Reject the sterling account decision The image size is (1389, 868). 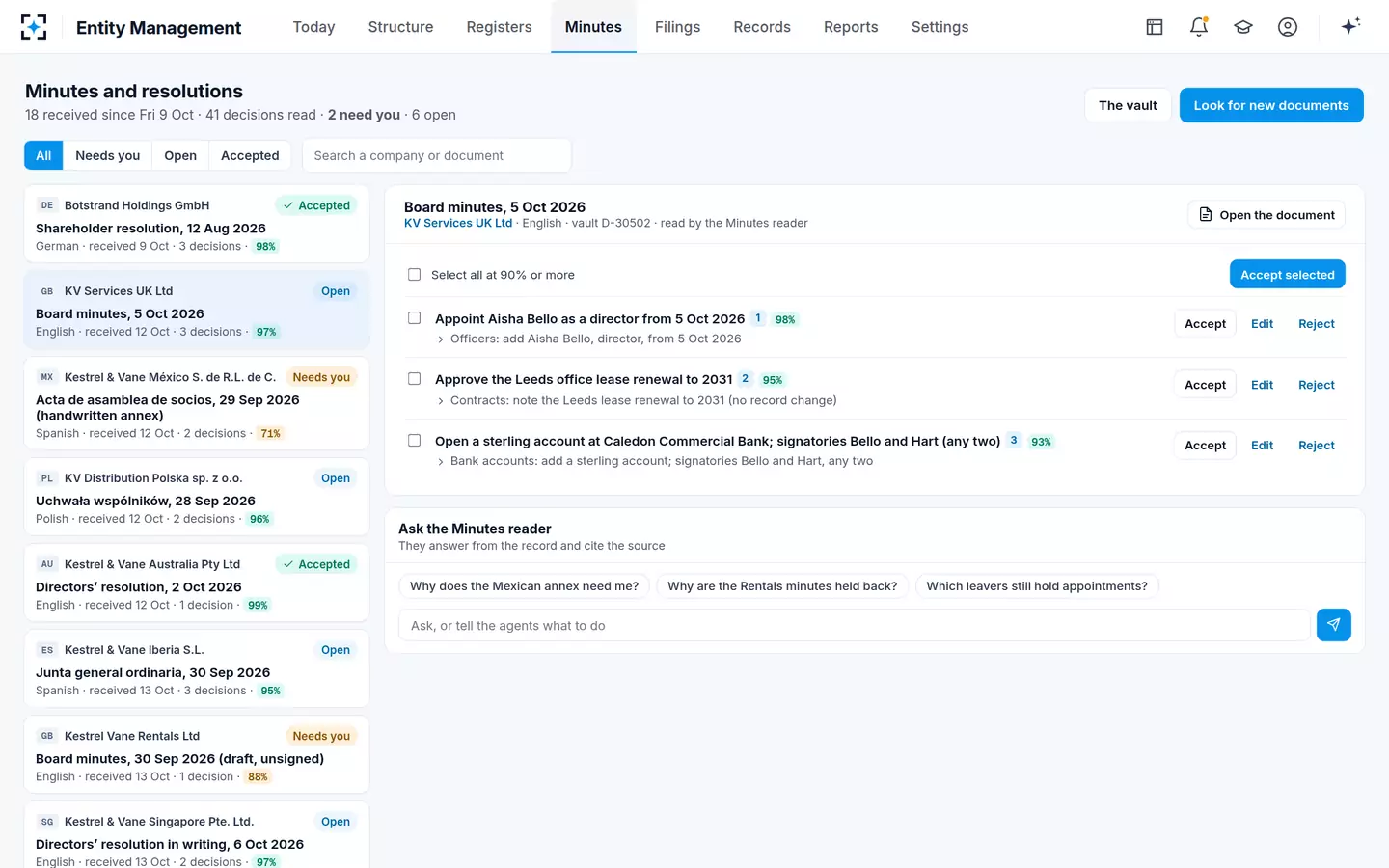pyautogui.click(x=1317, y=446)
